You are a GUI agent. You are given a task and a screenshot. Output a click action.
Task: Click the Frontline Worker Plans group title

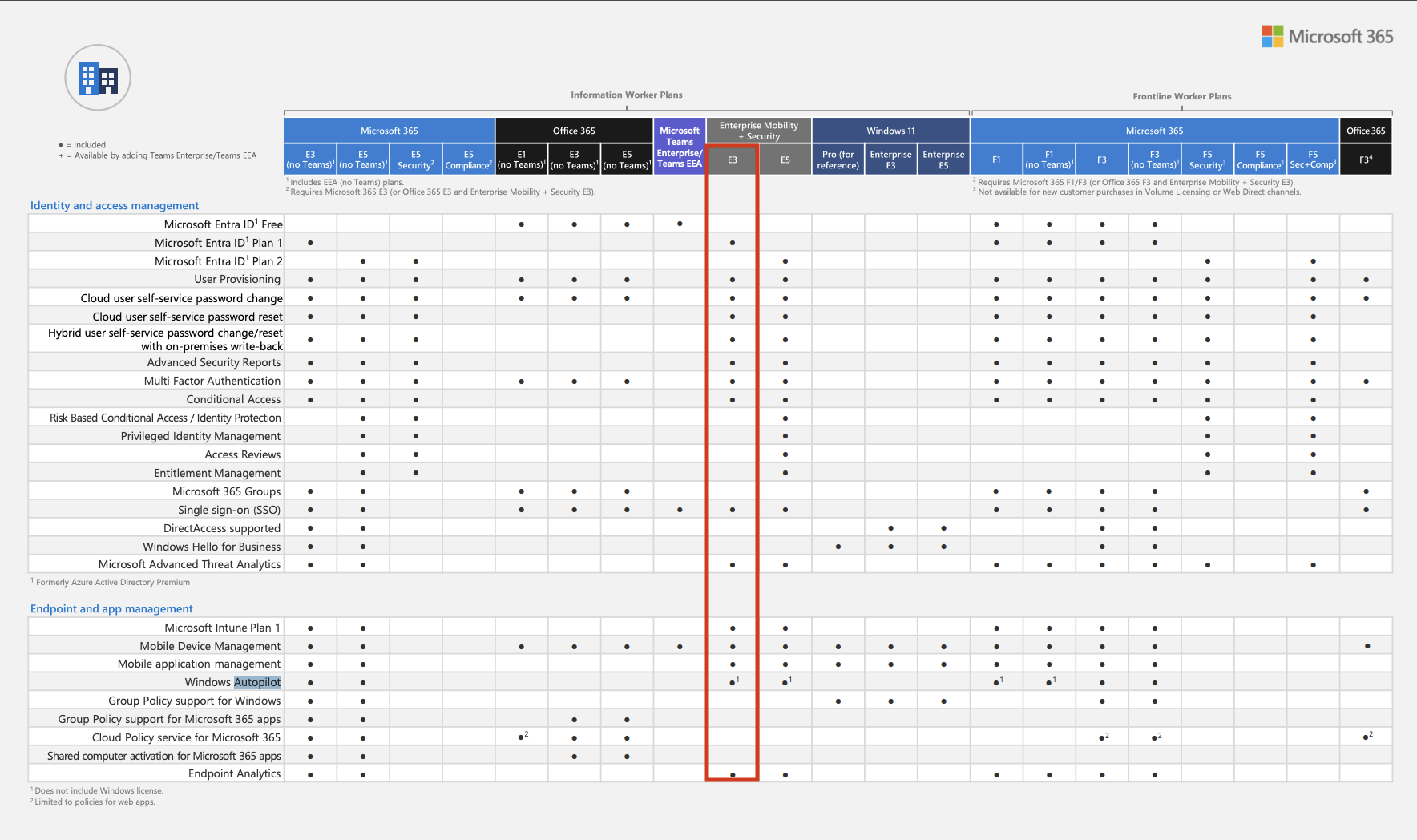(x=1181, y=96)
